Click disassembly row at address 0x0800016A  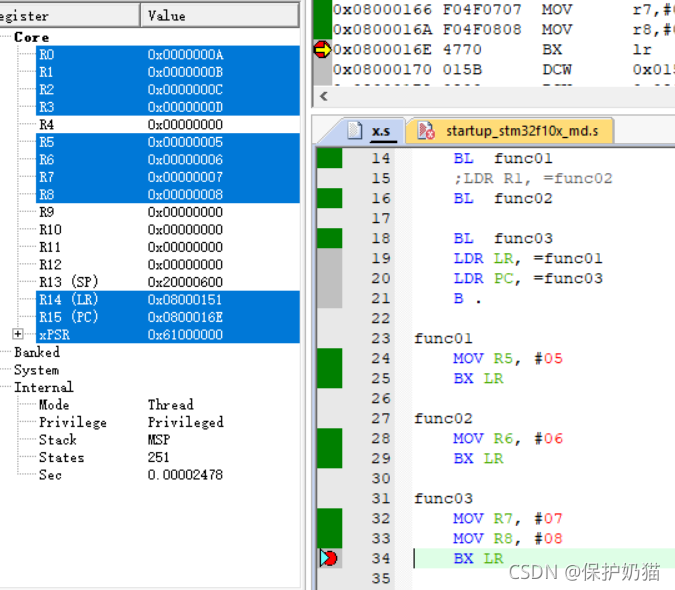504,29
